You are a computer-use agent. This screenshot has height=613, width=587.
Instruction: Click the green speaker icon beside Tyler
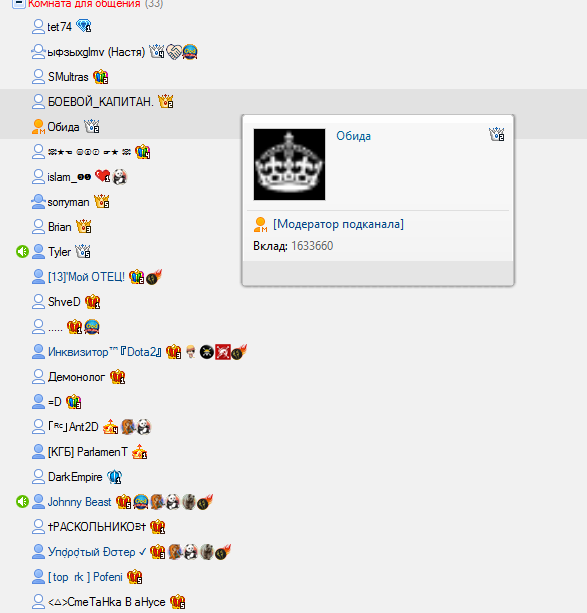pos(22,252)
